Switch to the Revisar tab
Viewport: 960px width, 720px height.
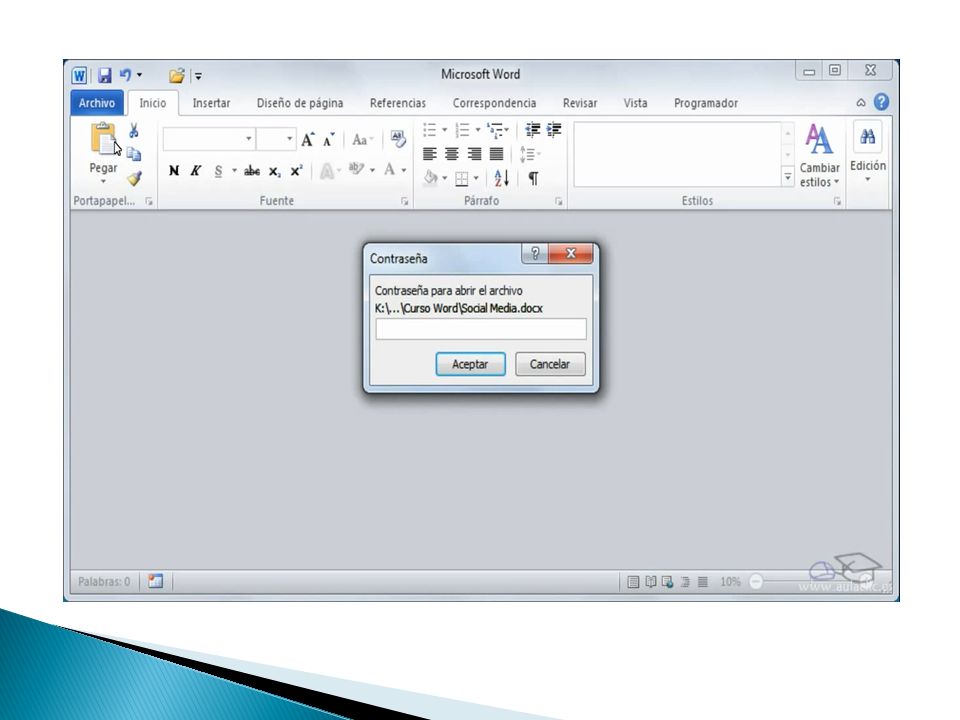(579, 103)
